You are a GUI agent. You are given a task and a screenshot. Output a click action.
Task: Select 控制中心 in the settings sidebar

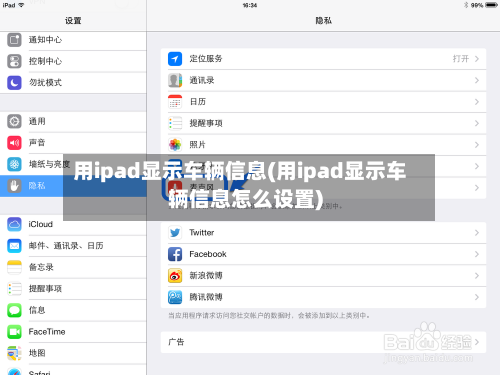(73, 61)
